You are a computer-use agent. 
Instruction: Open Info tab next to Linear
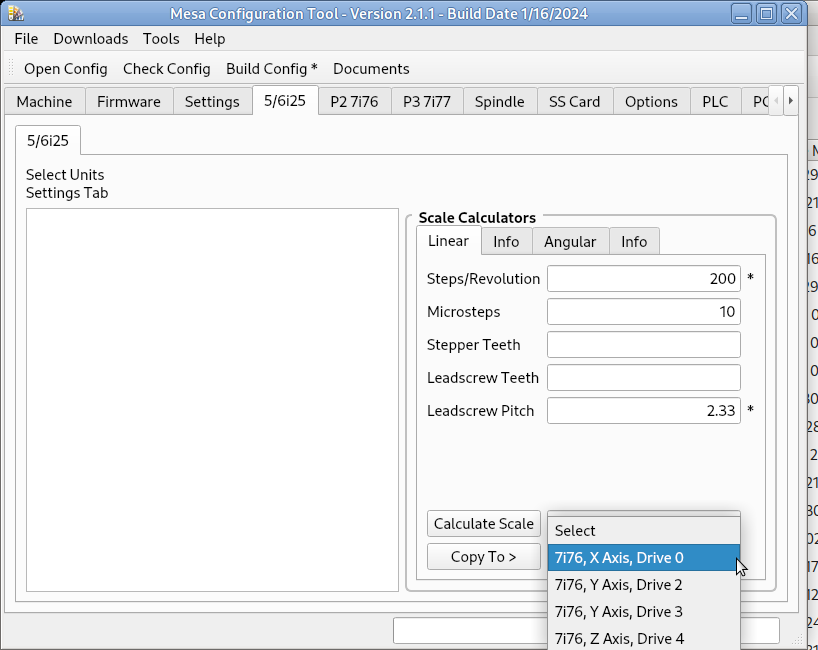pos(506,242)
